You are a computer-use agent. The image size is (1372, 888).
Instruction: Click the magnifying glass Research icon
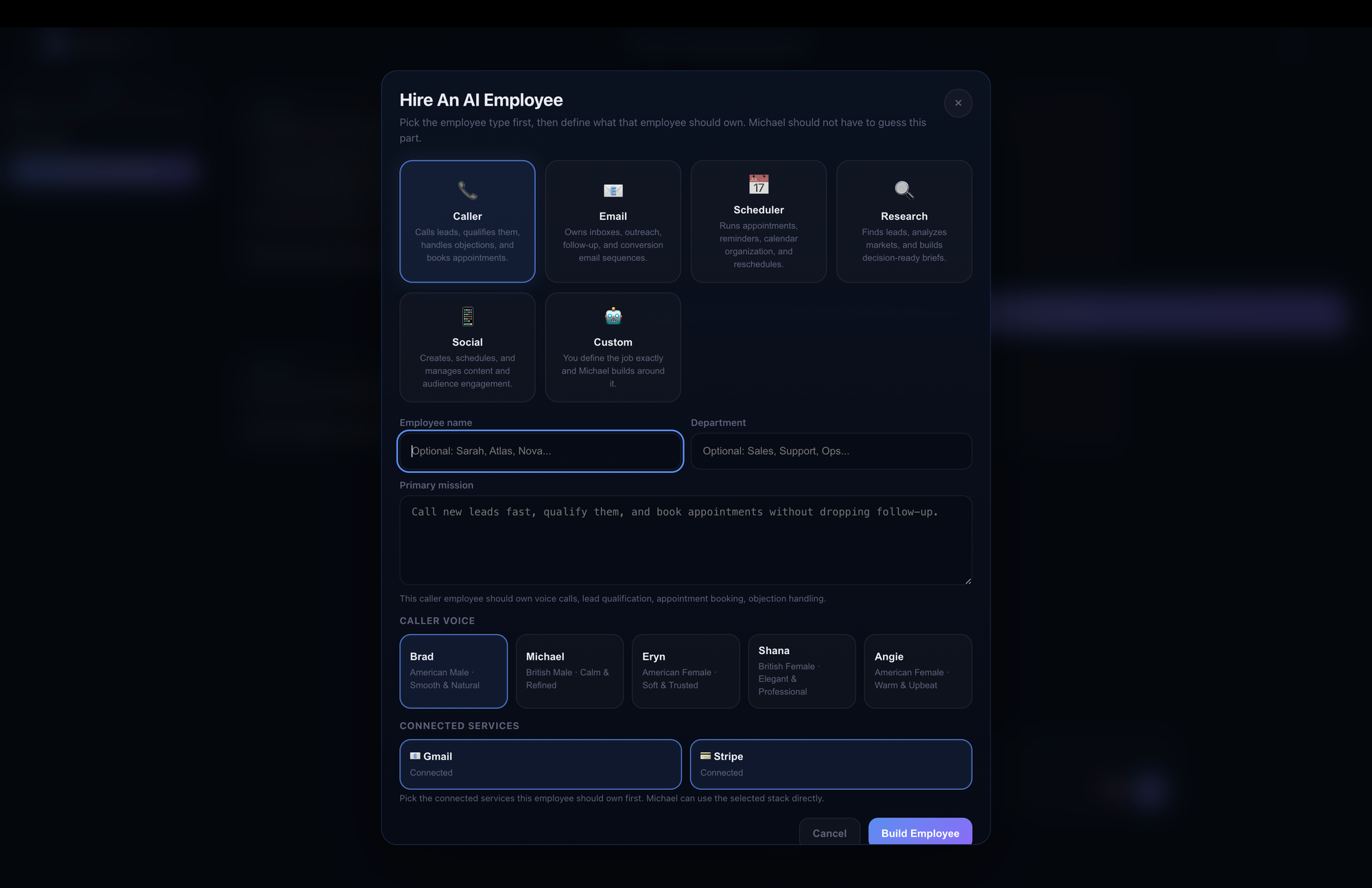(903, 190)
